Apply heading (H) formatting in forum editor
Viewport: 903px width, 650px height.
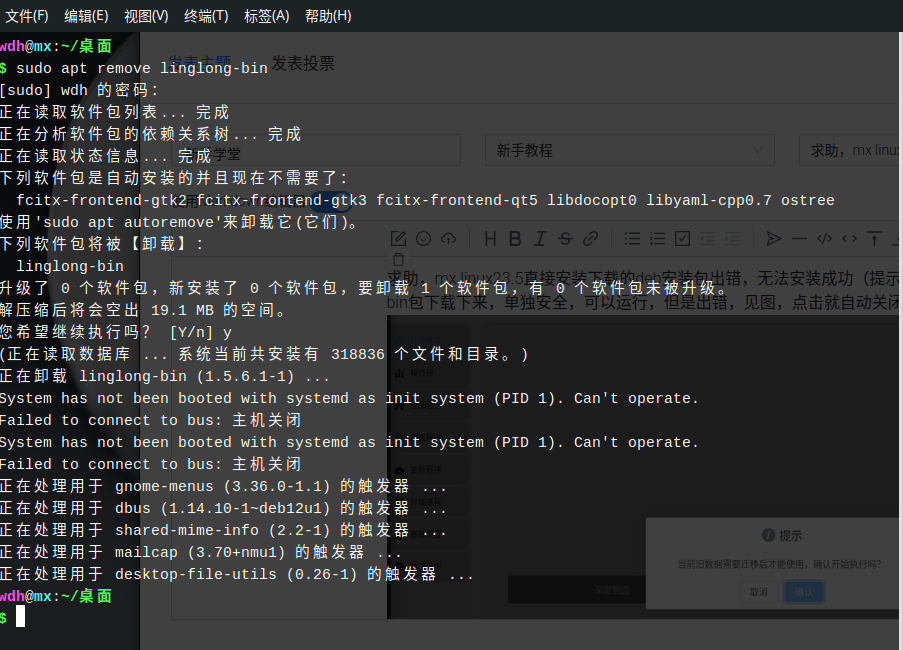pyautogui.click(x=490, y=238)
